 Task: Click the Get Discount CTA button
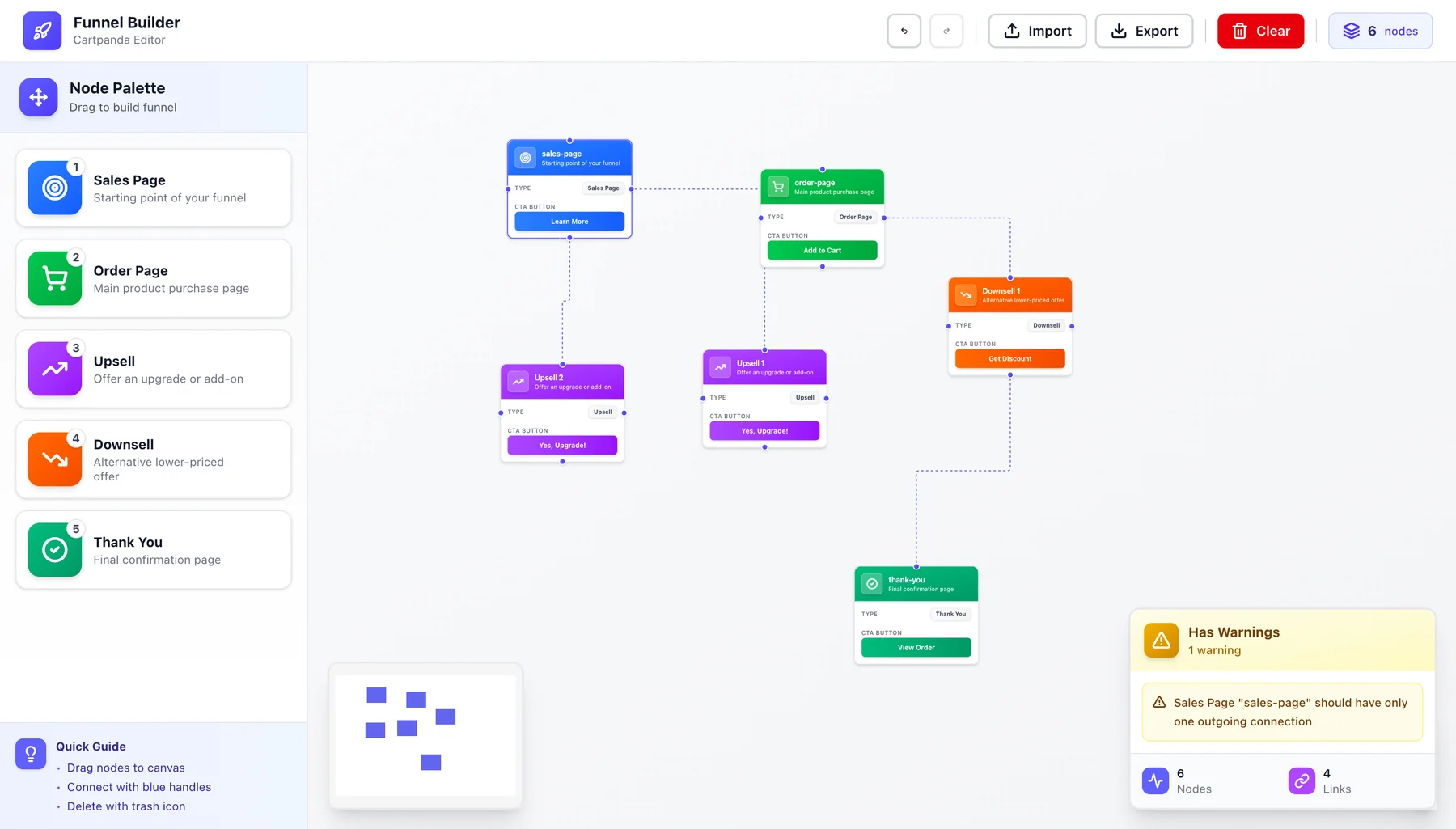pyautogui.click(x=1009, y=359)
